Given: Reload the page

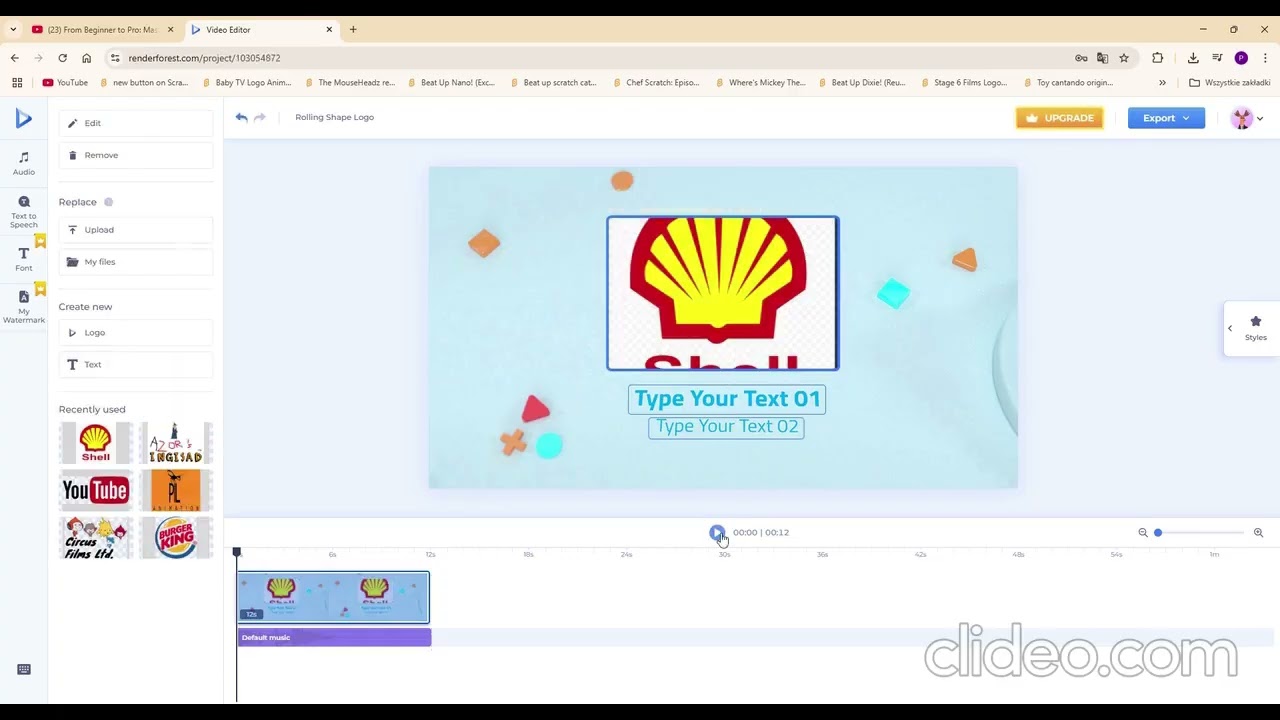Looking at the screenshot, I should pyautogui.click(x=63, y=58).
